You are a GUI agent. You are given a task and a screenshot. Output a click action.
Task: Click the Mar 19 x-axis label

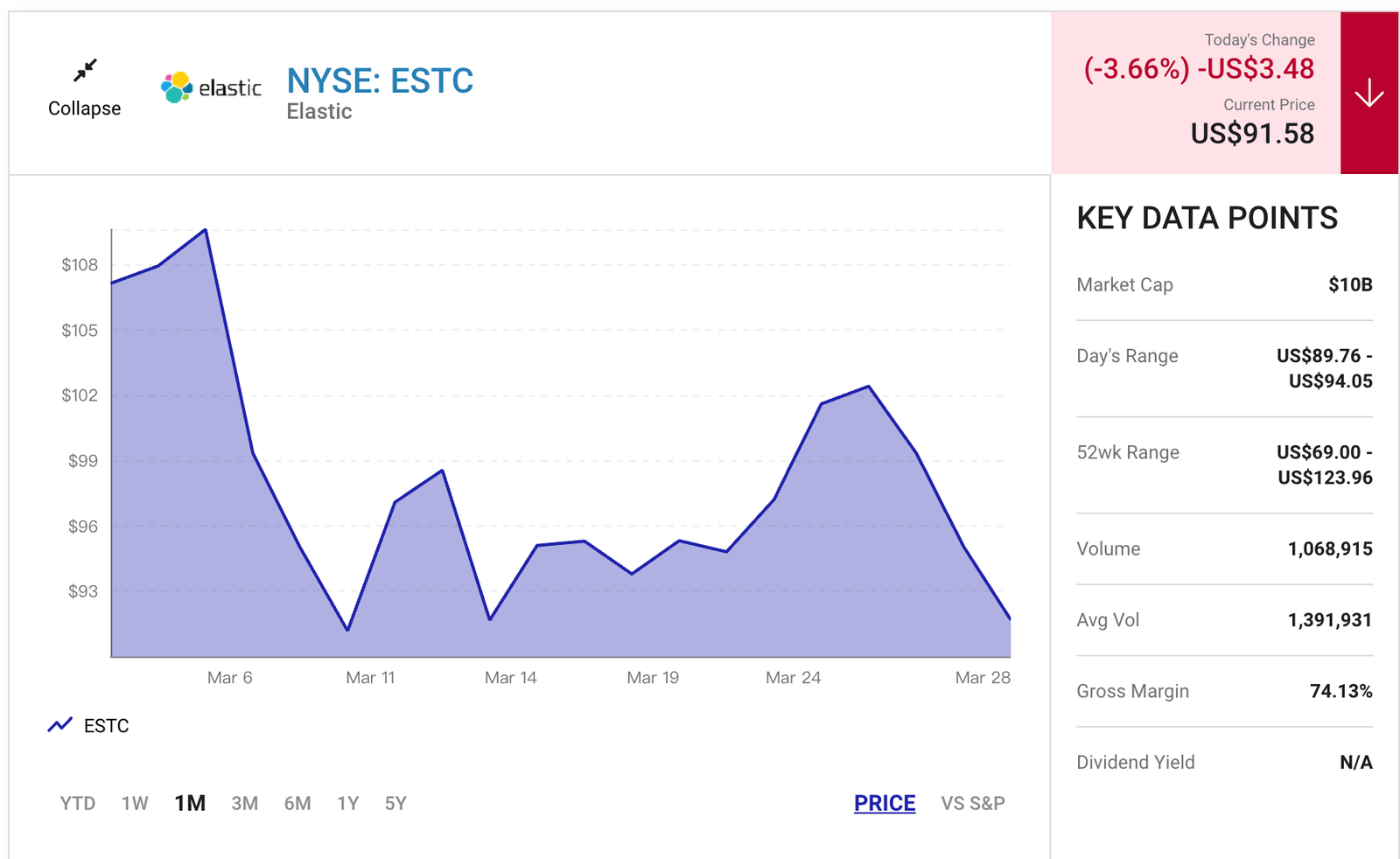(x=653, y=678)
